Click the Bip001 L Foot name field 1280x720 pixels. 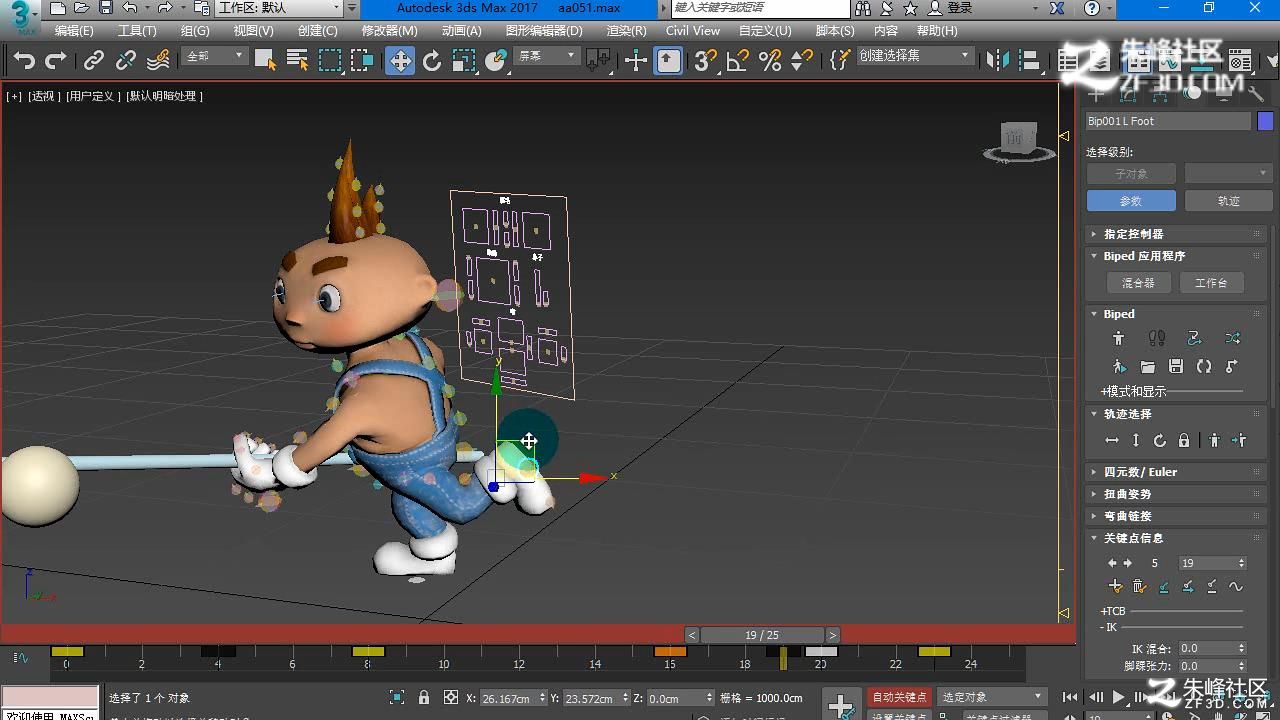[x=1168, y=121]
